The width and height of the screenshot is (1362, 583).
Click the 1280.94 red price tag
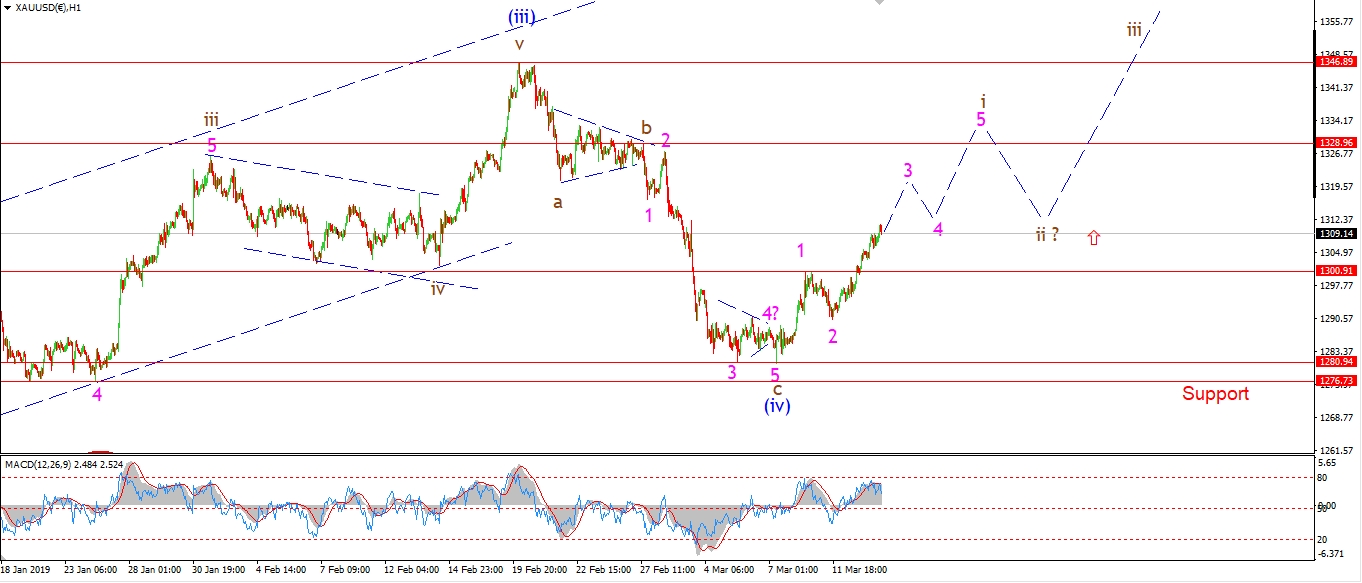point(1337,362)
